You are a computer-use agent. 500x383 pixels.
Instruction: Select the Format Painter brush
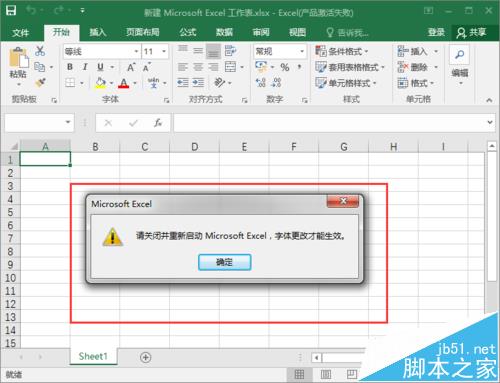tap(40, 82)
